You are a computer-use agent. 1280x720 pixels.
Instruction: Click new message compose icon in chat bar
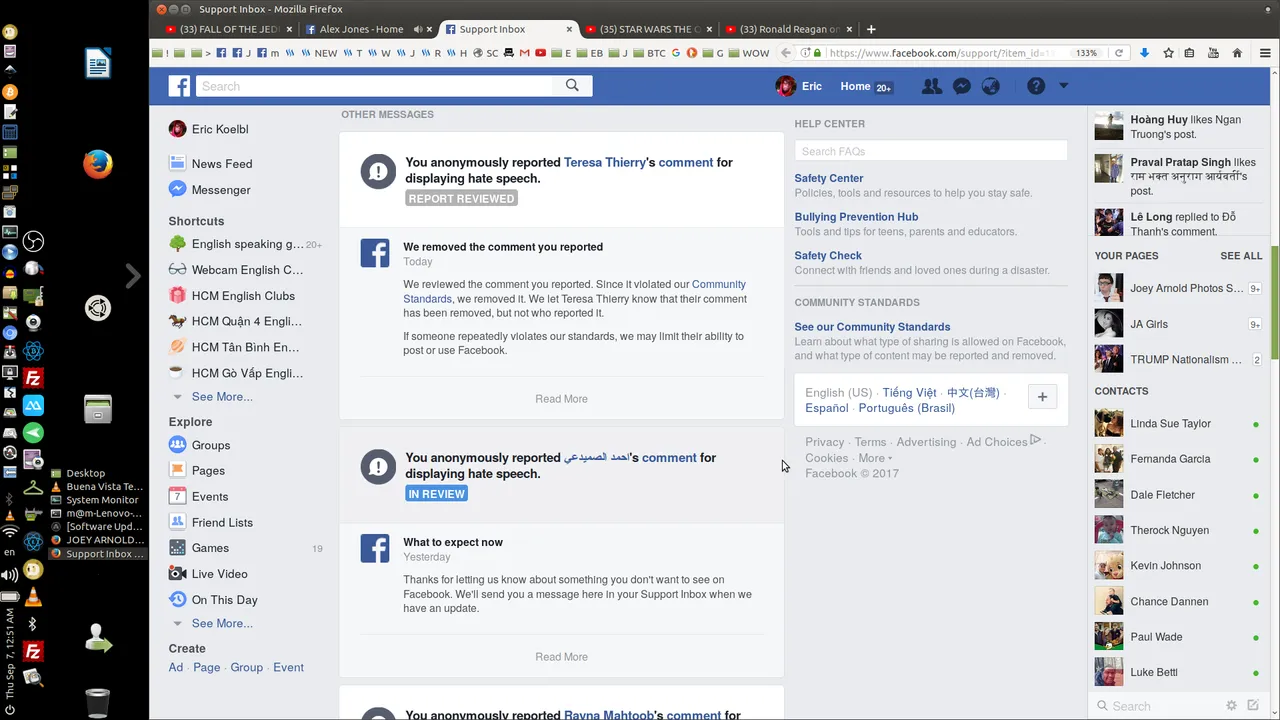pyautogui.click(x=1253, y=706)
